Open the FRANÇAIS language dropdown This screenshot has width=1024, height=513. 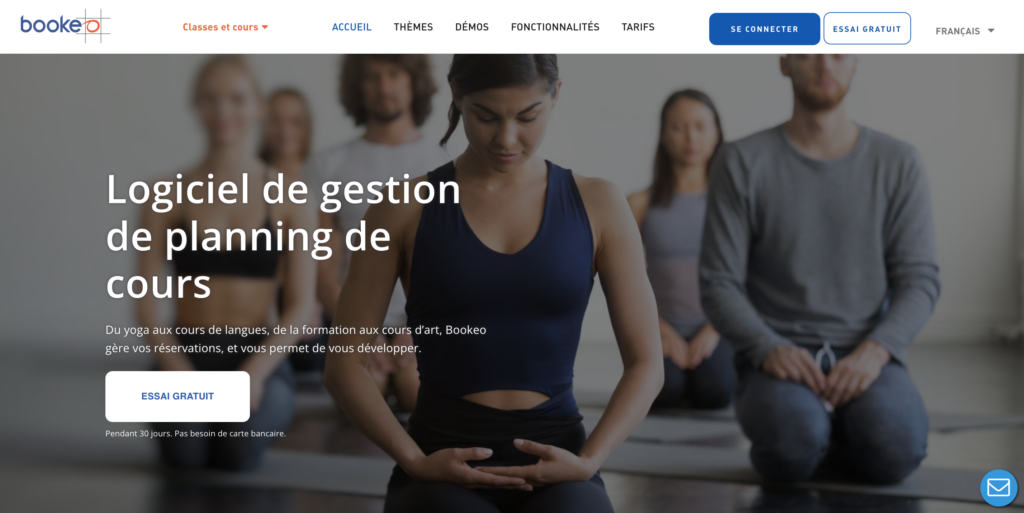965,31
